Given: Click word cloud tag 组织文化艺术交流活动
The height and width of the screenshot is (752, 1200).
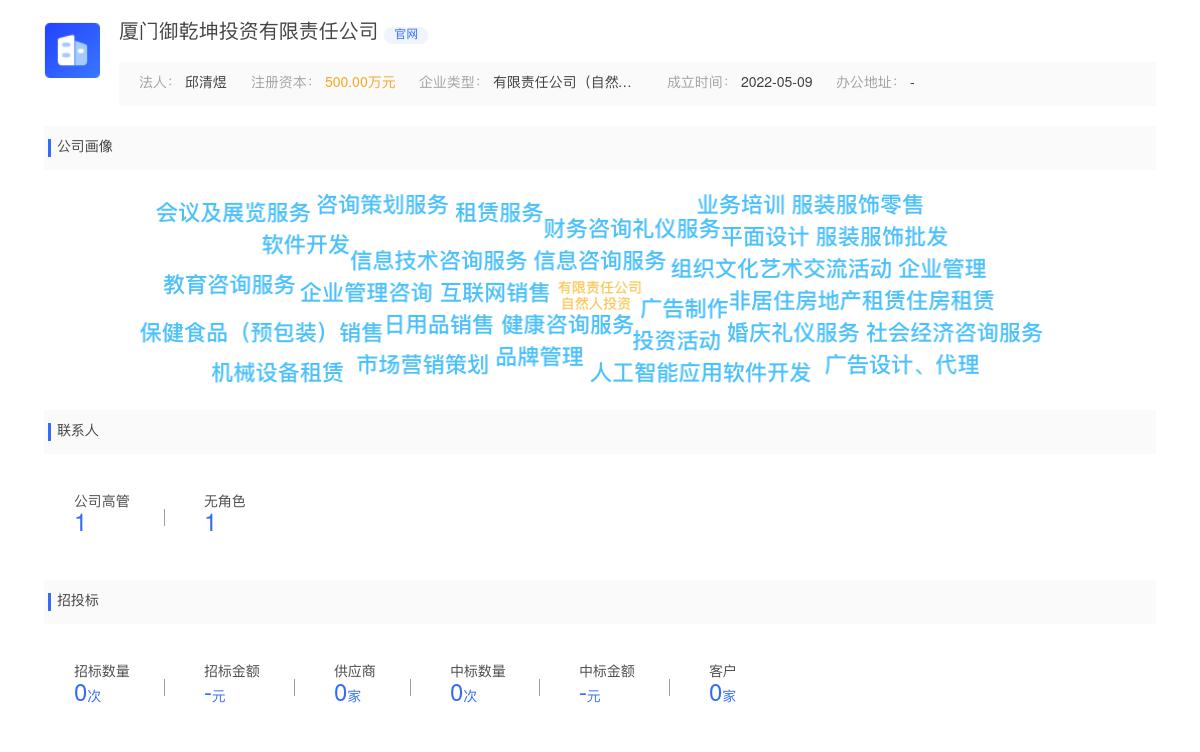Looking at the screenshot, I should click(x=781, y=269).
